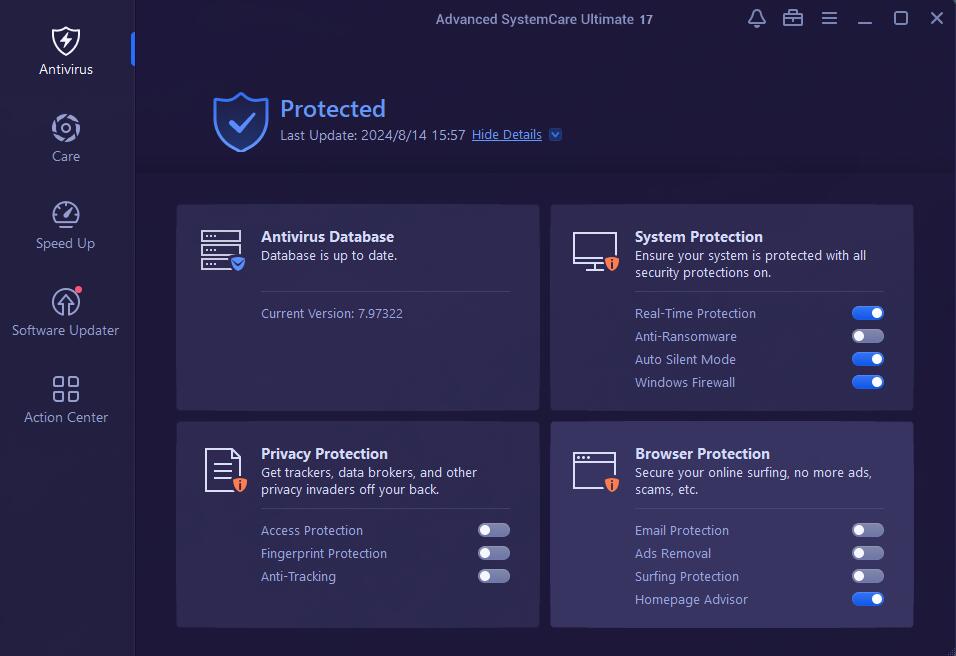Screen dimensions: 956x656
Task: Maximize the Advanced SystemCare window
Action: coord(901,18)
